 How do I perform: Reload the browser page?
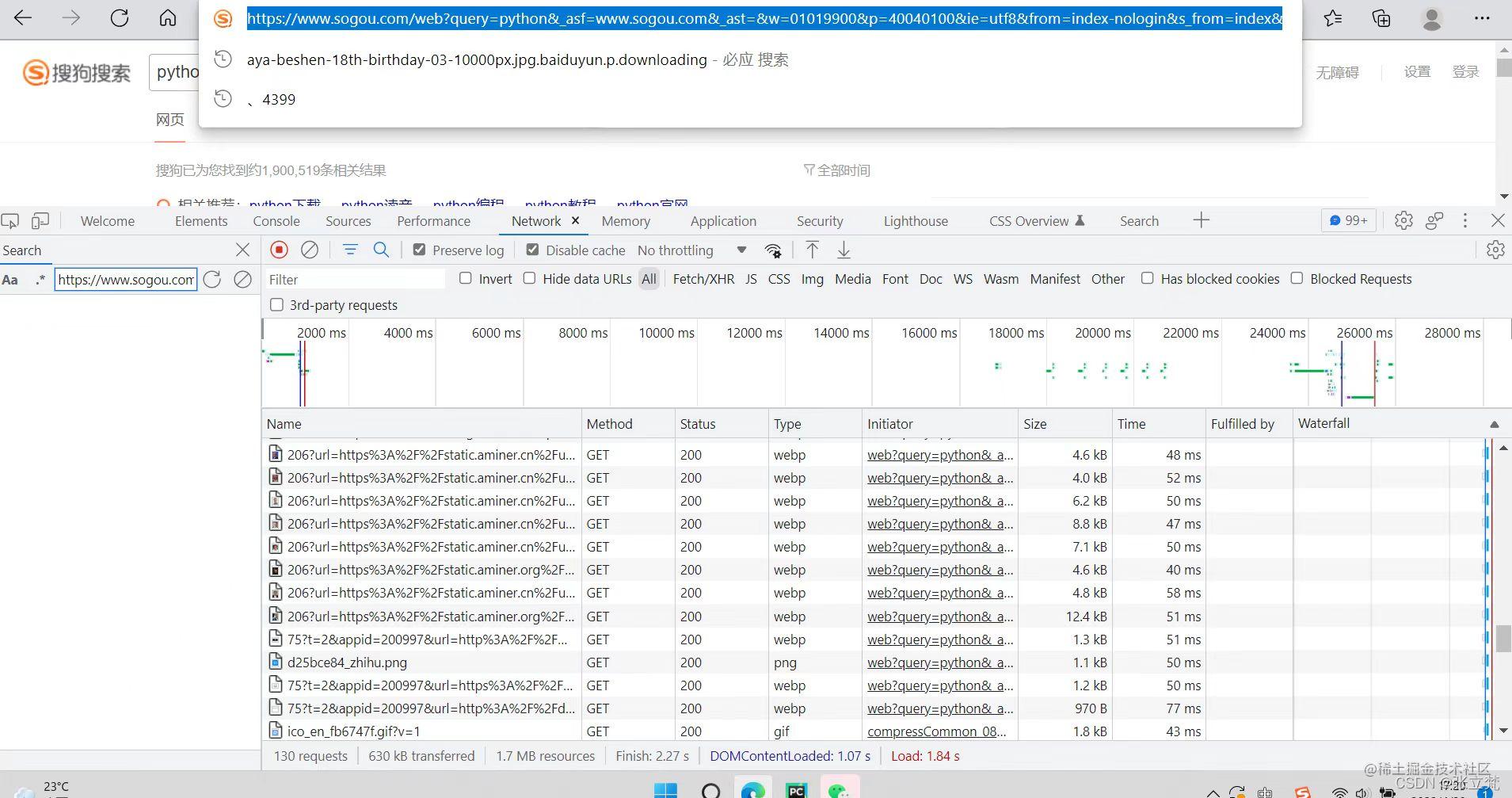click(120, 18)
